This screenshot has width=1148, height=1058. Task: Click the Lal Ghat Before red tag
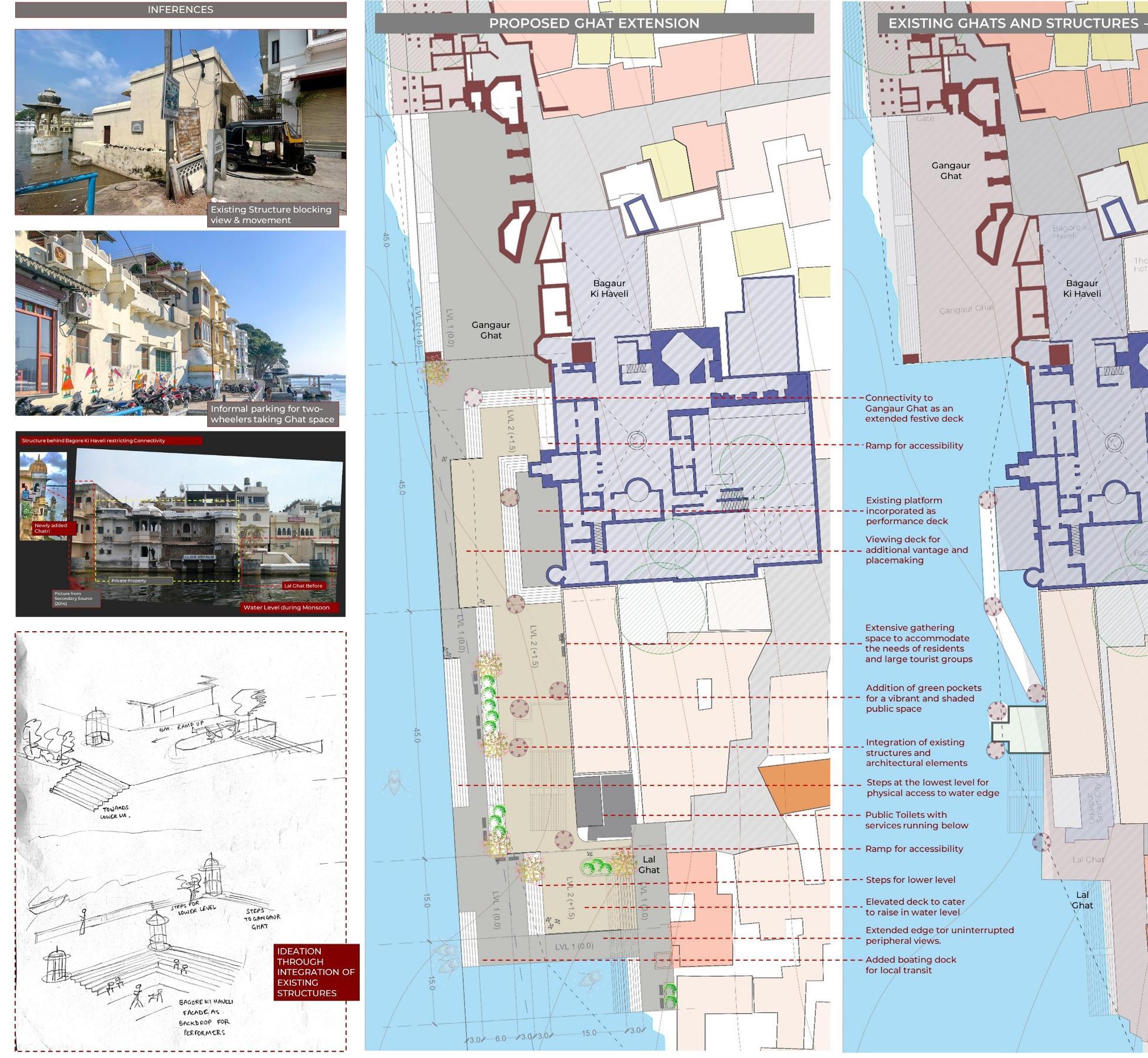coord(303,585)
